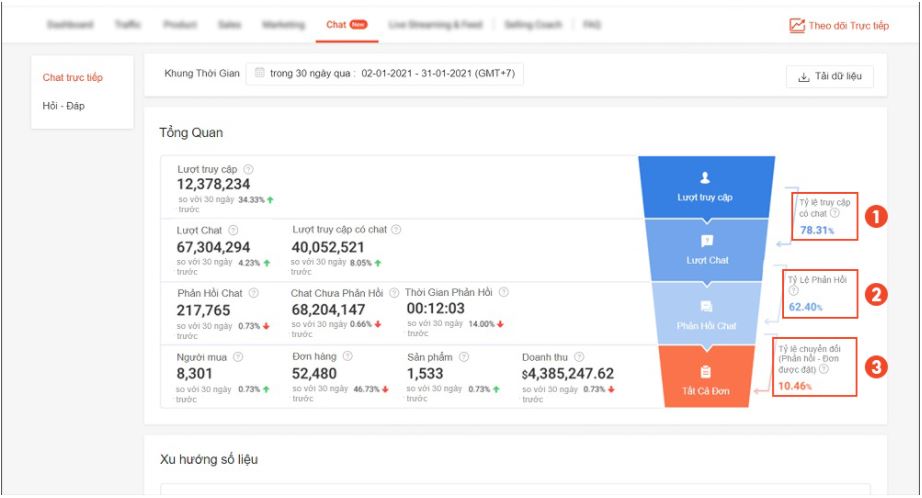This screenshot has height=498, width=922.
Task: Click the Phản Hồi Chat funnel segment
Action: pyautogui.click(x=705, y=314)
